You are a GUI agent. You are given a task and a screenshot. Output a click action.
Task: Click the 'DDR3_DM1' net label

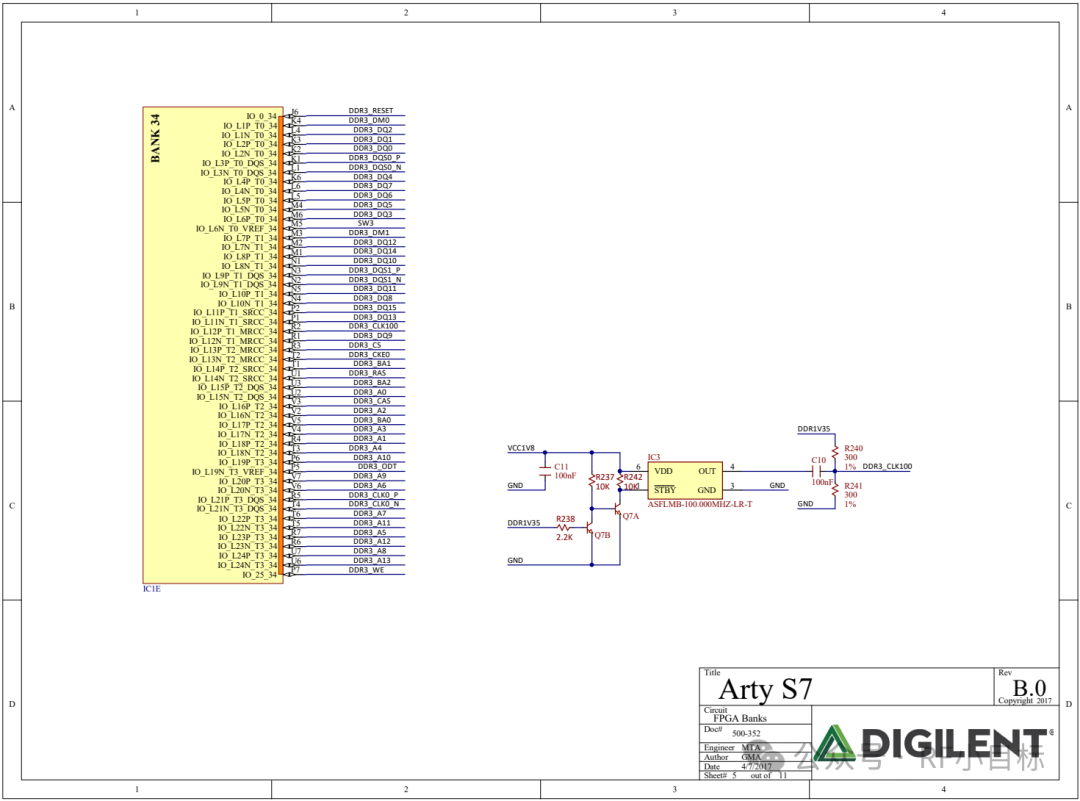368,233
